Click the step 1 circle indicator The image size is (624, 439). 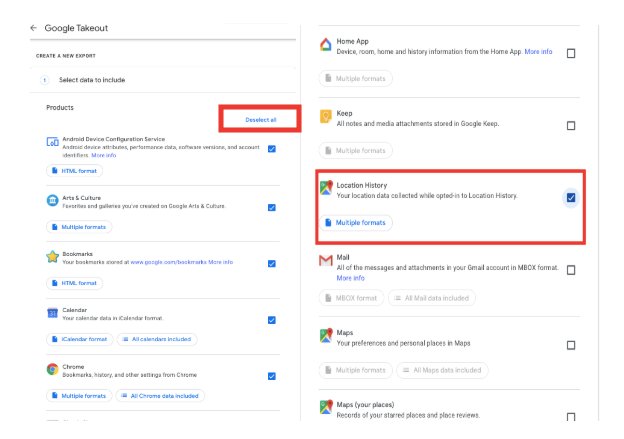45,80
